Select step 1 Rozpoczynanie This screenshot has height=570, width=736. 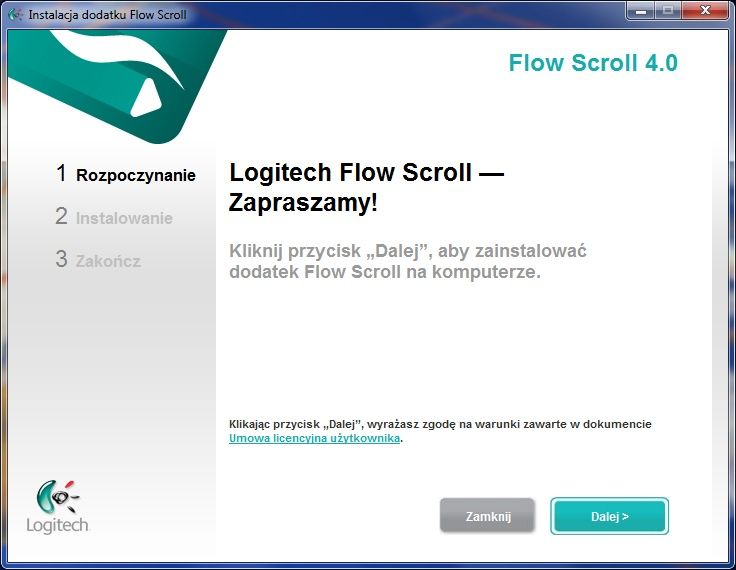coord(125,174)
